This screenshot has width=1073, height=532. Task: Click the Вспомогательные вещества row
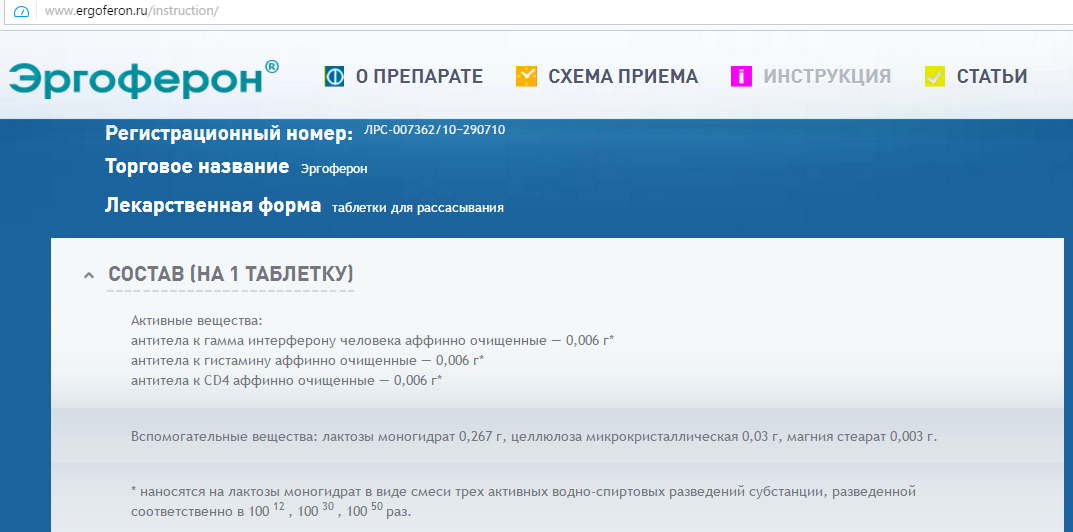(534, 437)
